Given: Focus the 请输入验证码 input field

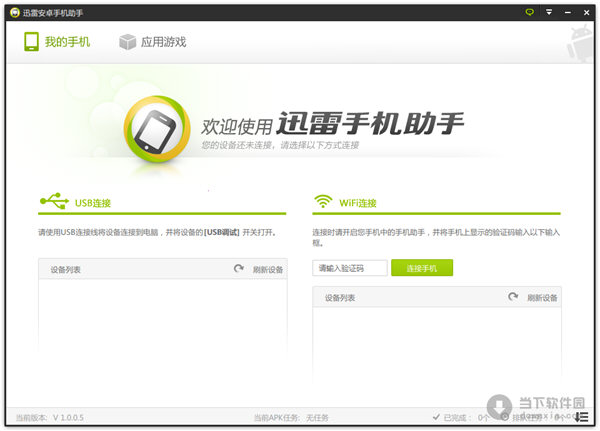Looking at the screenshot, I should pyautogui.click(x=350, y=268).
